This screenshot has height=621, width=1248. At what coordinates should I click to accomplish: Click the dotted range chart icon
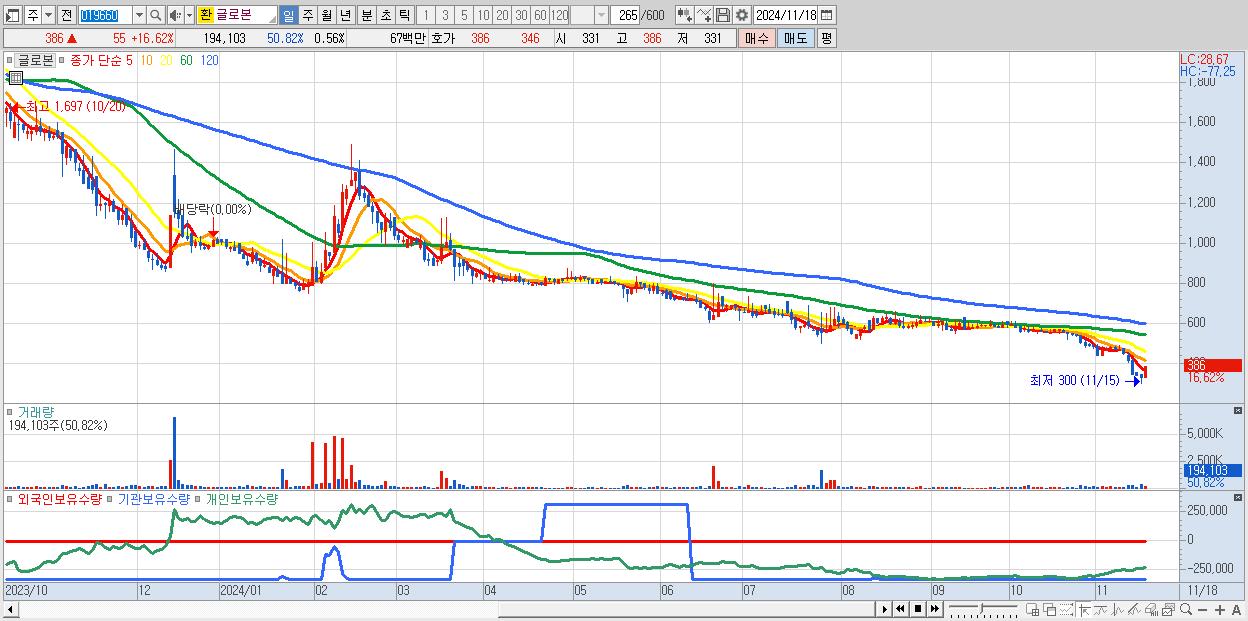pos(1067,610)
